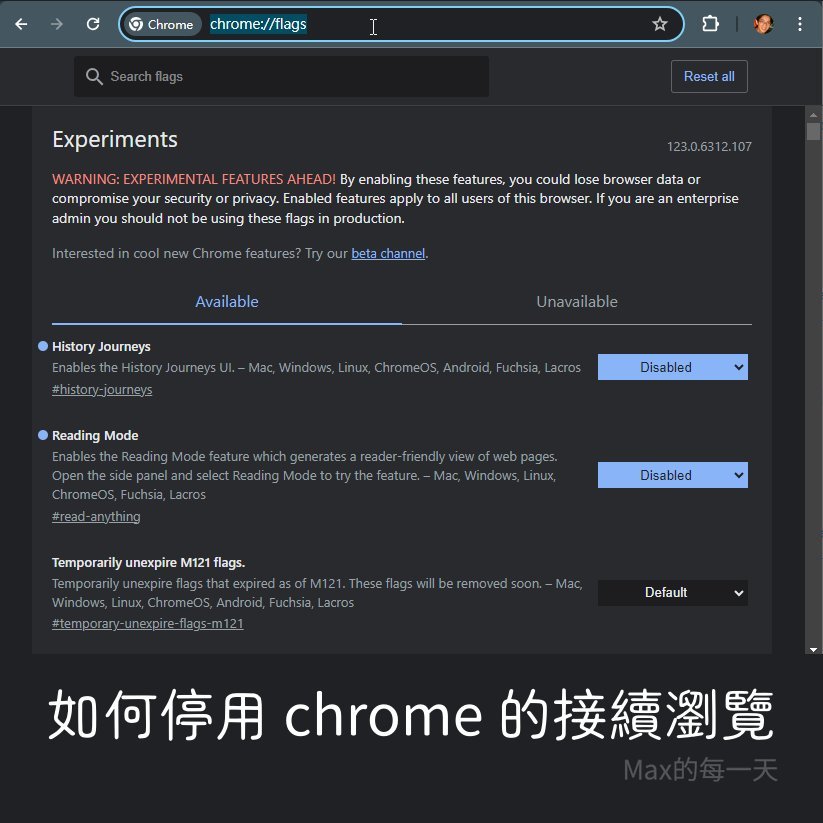This screenshot has height=823, width=823.
Task: Open the History Journeys state dropdown
Action: coord(672,367)
